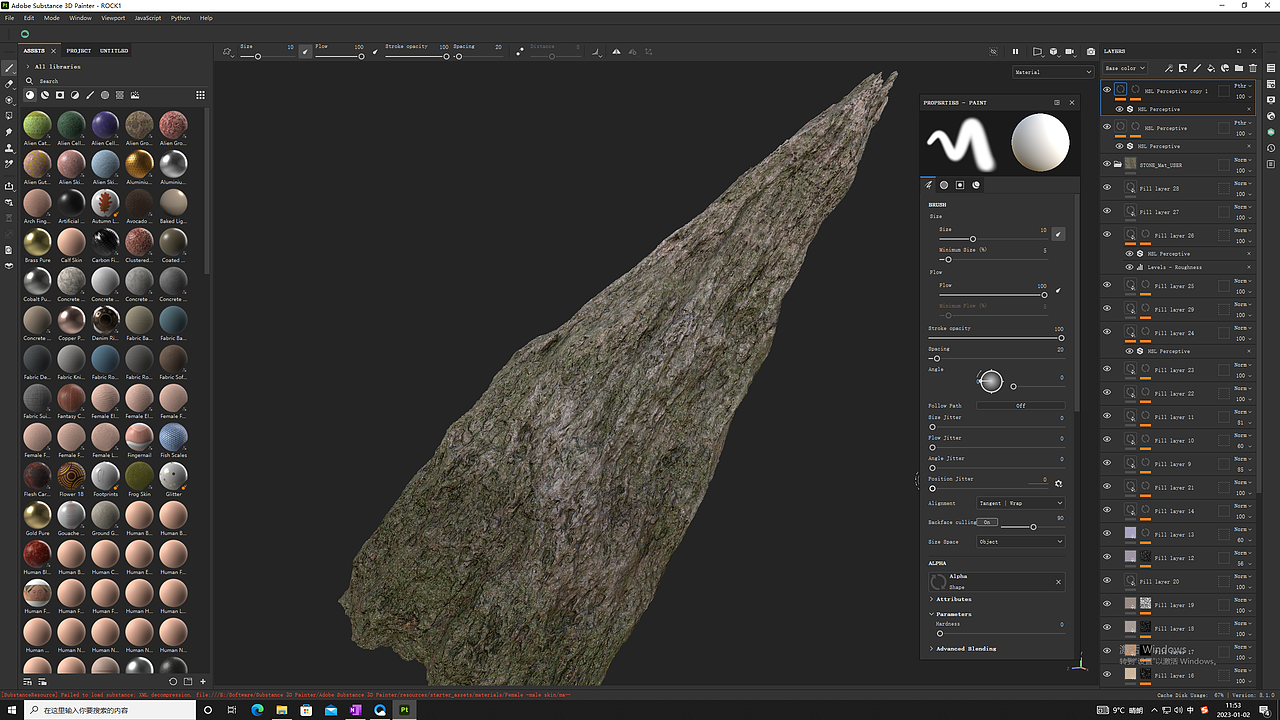
Task: Select the Smudge tool
Action: 9,132
